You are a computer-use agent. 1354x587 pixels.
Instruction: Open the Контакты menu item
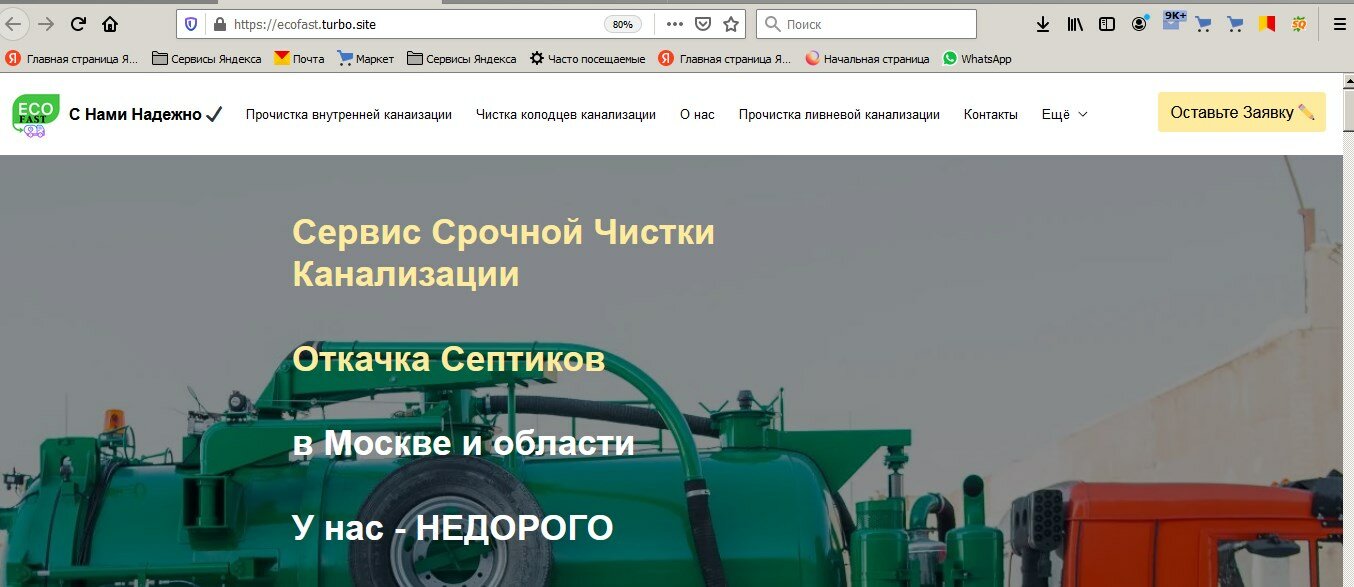(991, 115)
